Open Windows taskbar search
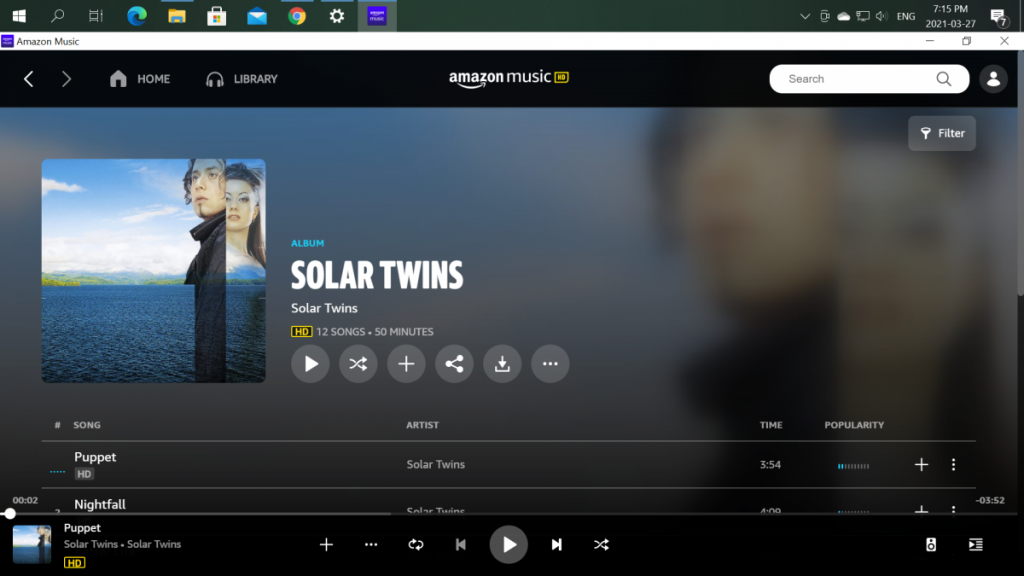The height and width of the screenshot is (576, 1024). click(57, 16)
